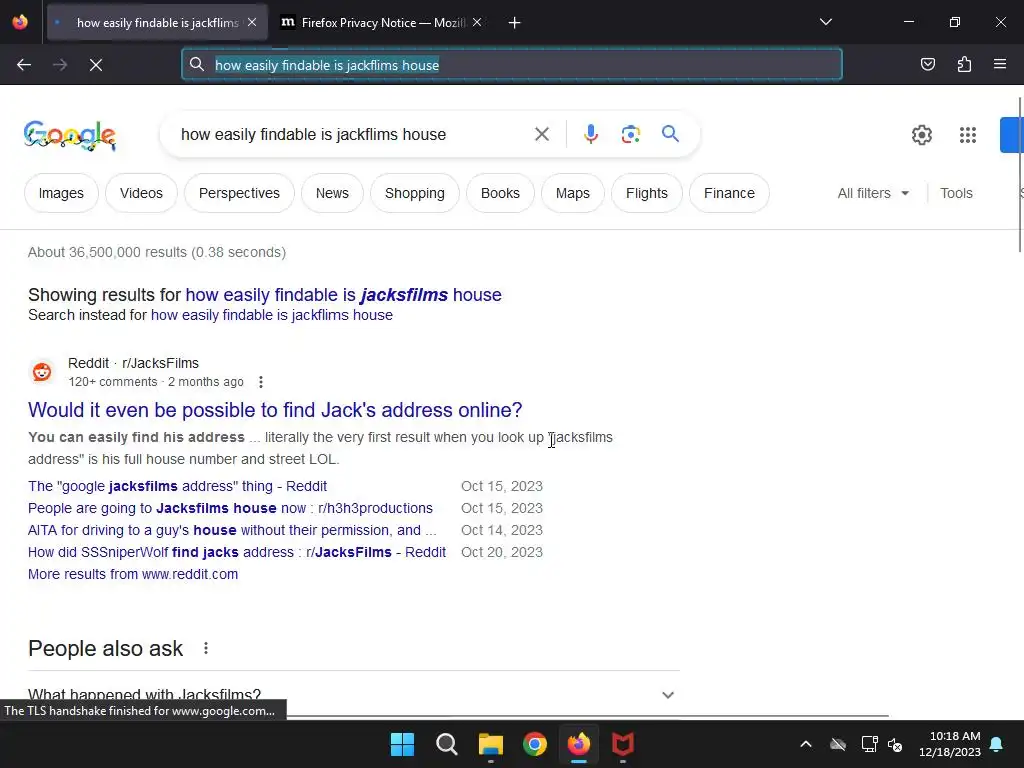
Task: Click corrected query link with jacksfilms
Action: coord(344,295)
